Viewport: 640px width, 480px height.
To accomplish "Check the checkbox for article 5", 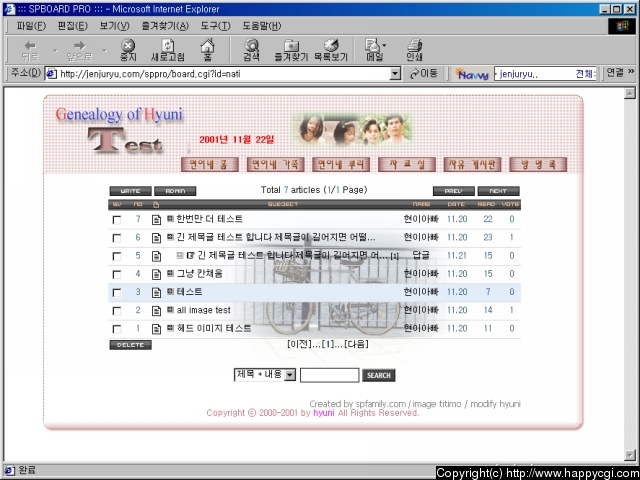I will pyautogui.click(x=117, y=256).
